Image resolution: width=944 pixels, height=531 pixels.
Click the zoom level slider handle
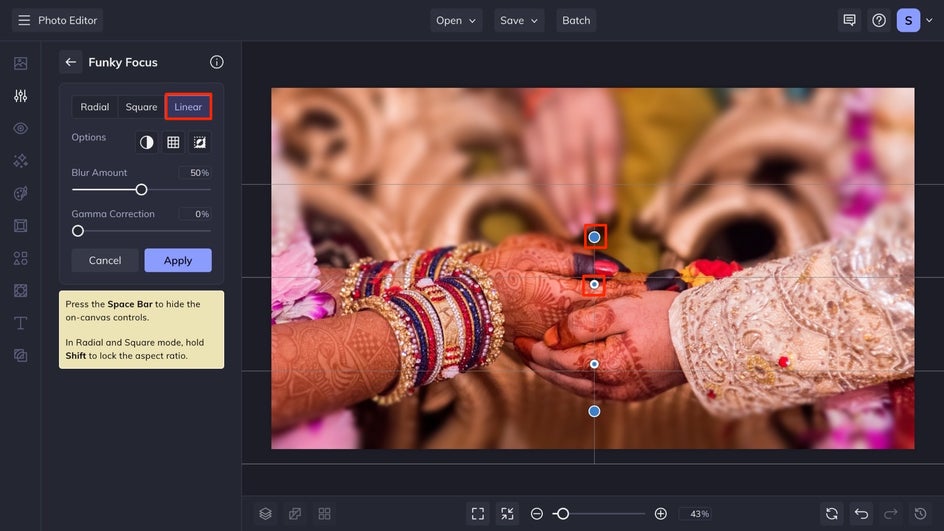pos(563,514)
